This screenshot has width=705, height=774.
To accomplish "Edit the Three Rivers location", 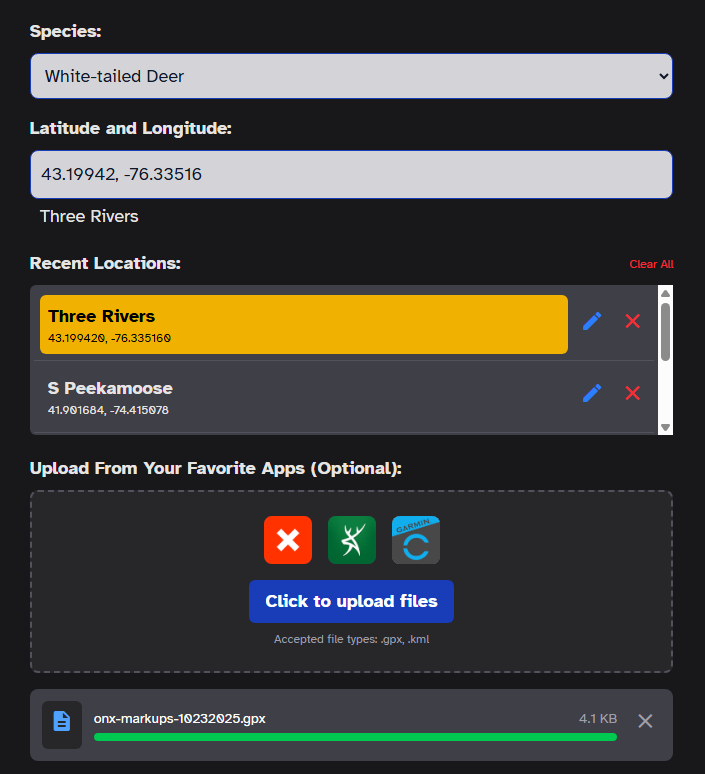I will pyautogui.click(x=592, y=321).
